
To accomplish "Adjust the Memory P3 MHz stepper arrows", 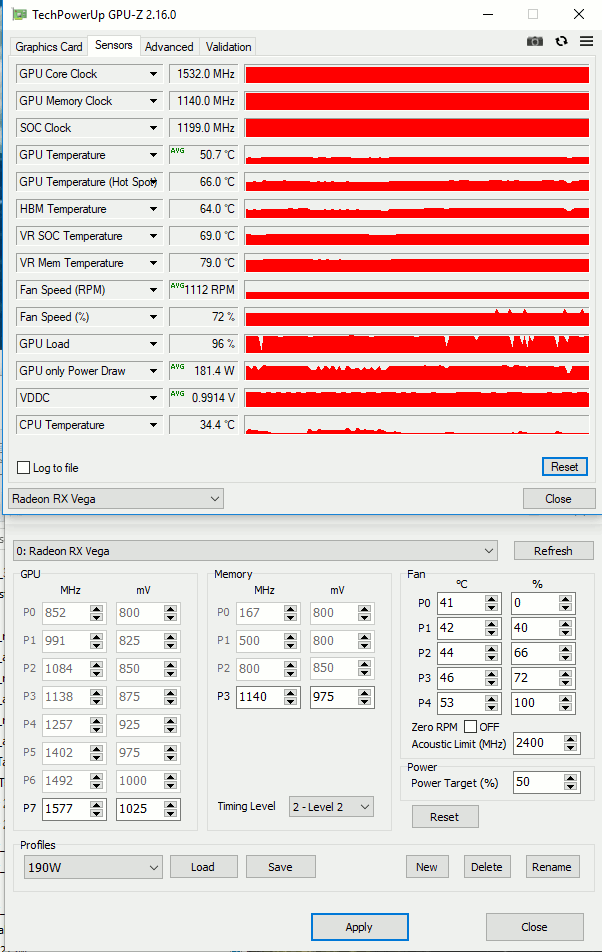I will 291,697.
